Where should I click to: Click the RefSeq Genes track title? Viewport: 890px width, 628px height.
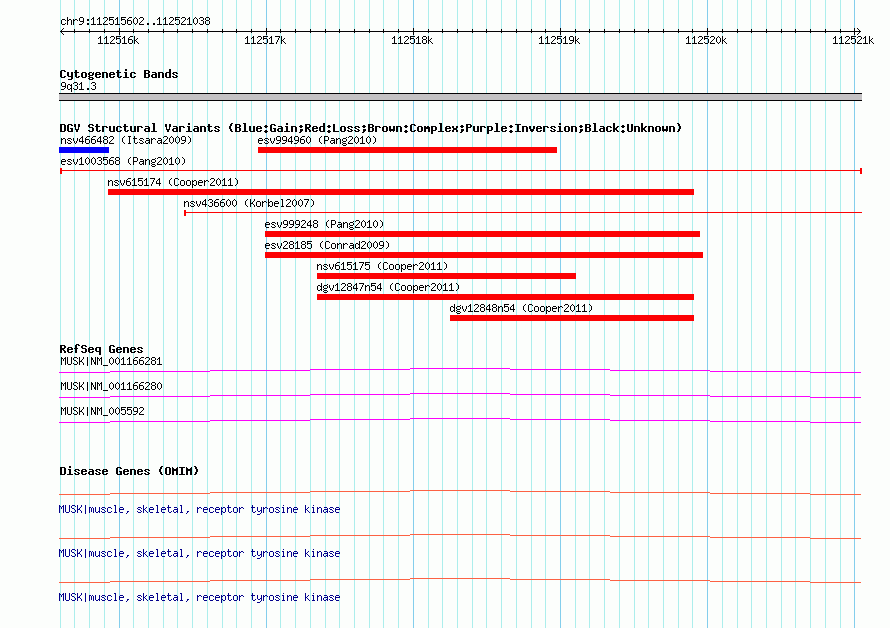coord(101,349)
